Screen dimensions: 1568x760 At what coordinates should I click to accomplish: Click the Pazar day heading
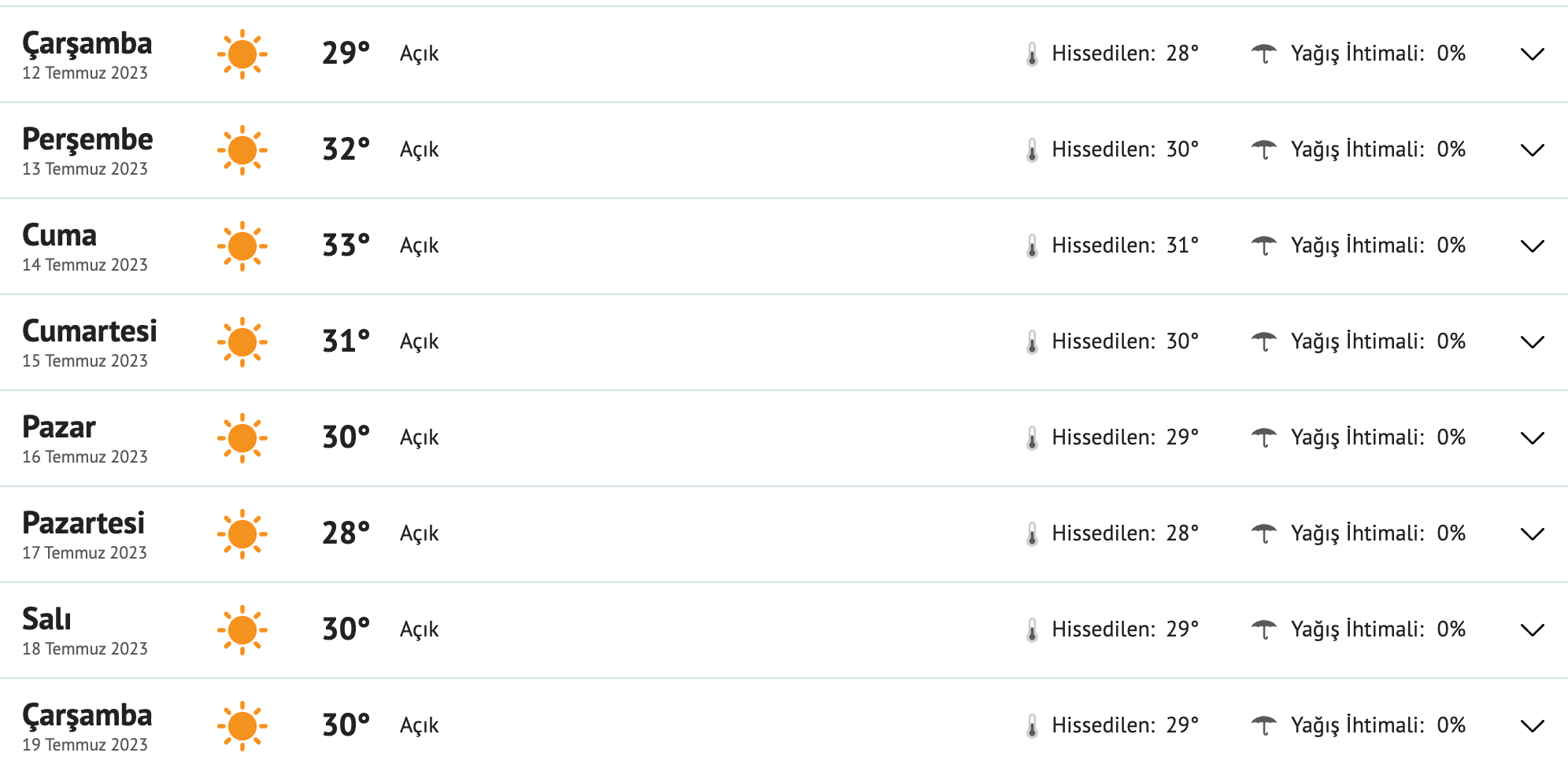click(59, 427)
